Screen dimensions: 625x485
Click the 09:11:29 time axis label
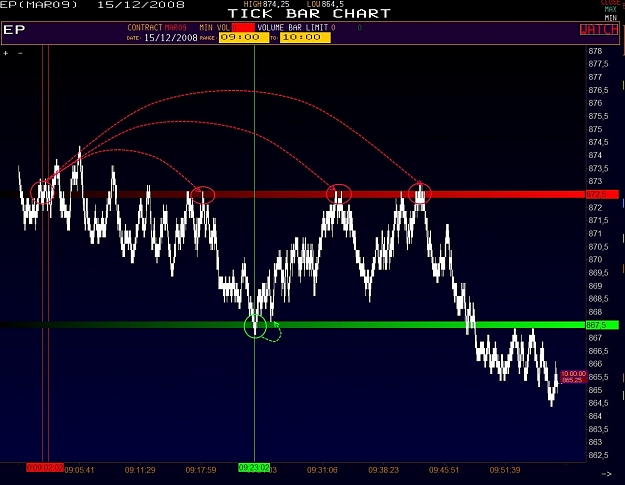[x=140, y=470]
